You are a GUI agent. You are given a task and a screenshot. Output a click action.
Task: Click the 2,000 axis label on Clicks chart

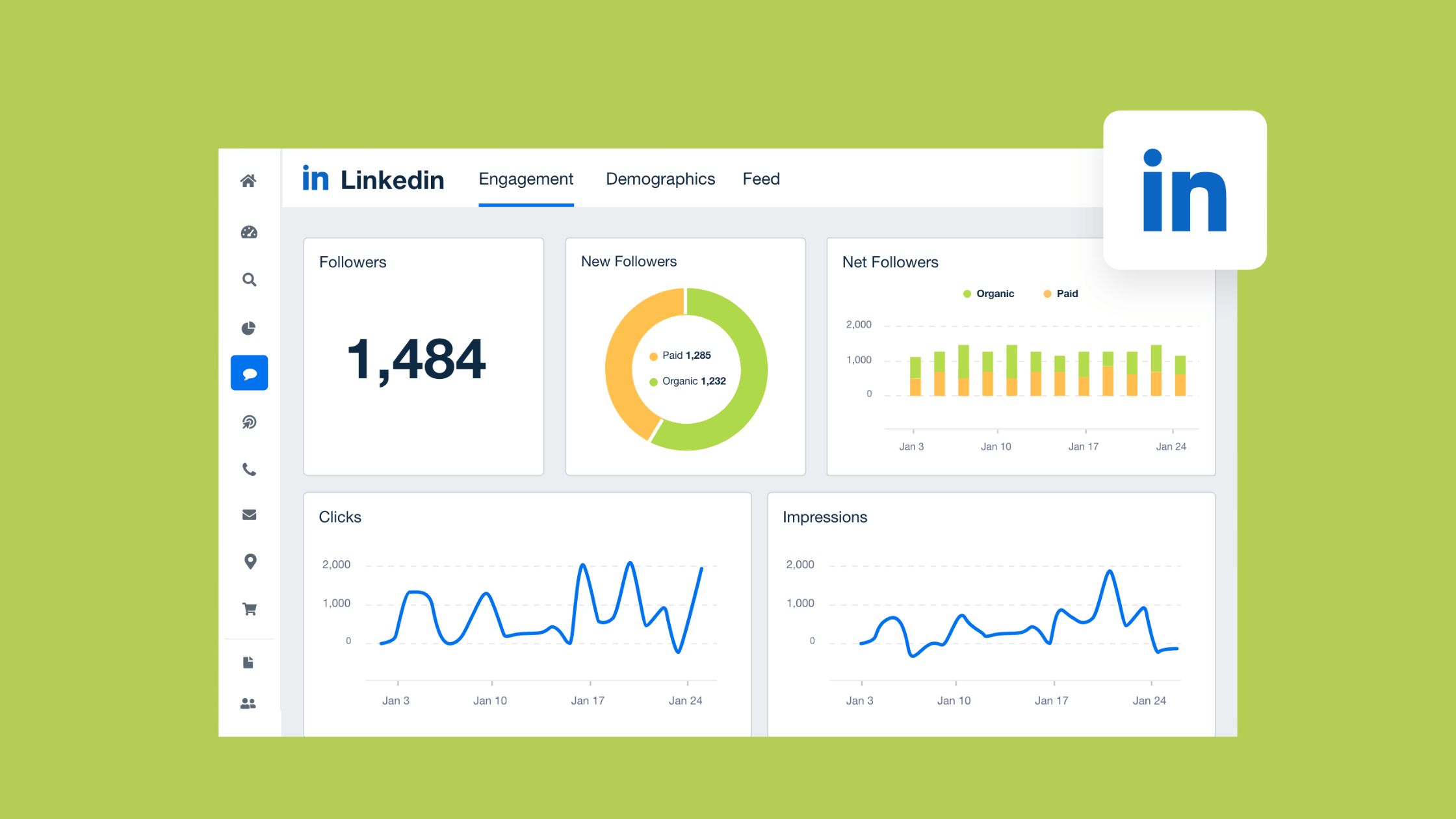coord(336,564)
